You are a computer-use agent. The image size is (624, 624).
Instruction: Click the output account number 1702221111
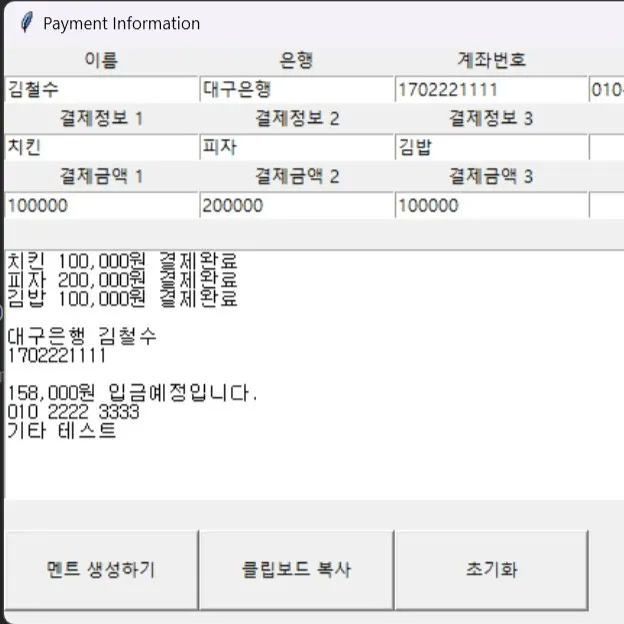(x=57, y=355)
